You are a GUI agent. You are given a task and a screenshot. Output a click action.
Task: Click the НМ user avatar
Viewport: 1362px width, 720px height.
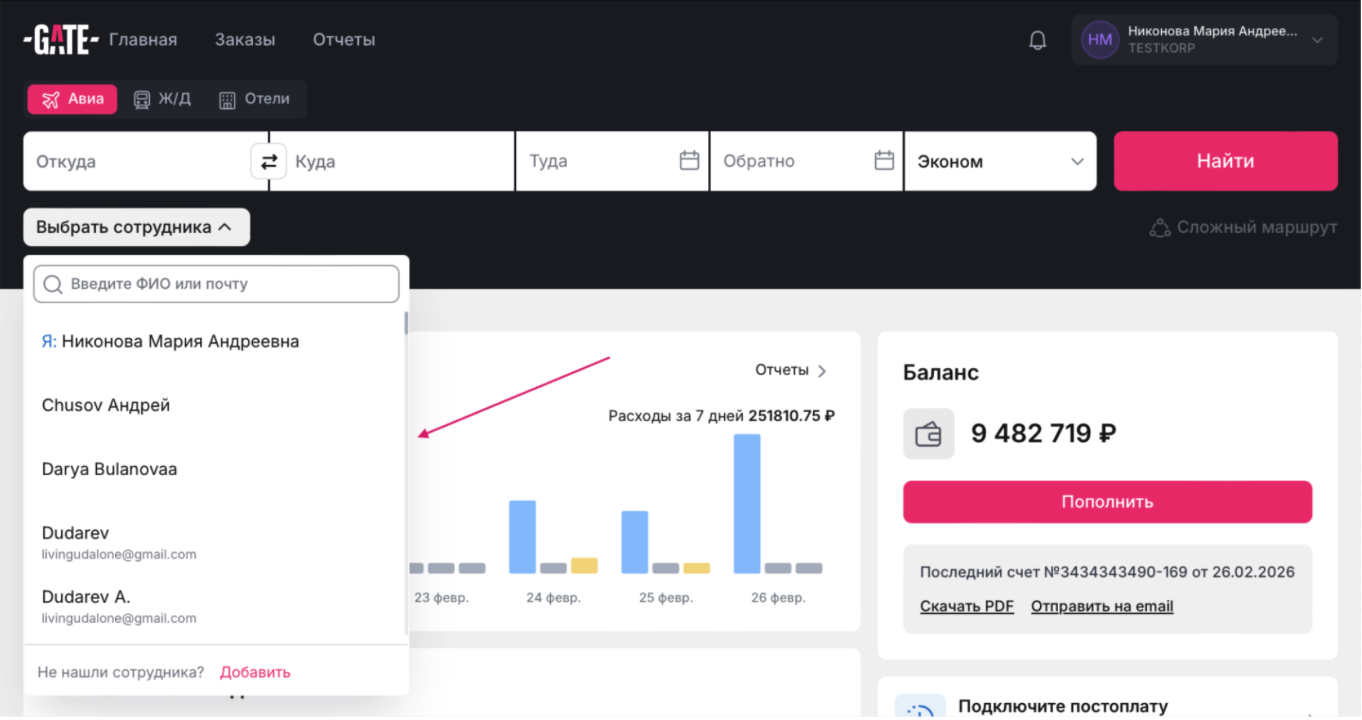pyautogui.click(x=1100, y=40)
